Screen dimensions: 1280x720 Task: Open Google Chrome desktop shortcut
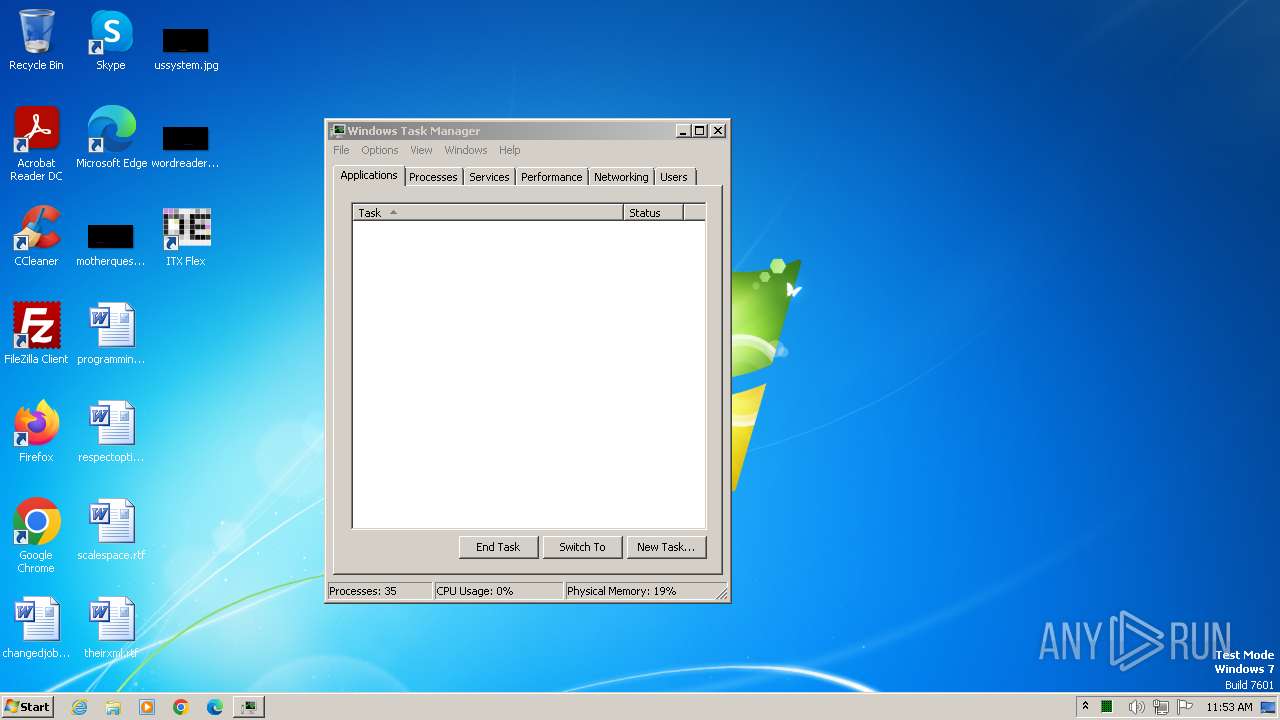[x=36, y=536]
